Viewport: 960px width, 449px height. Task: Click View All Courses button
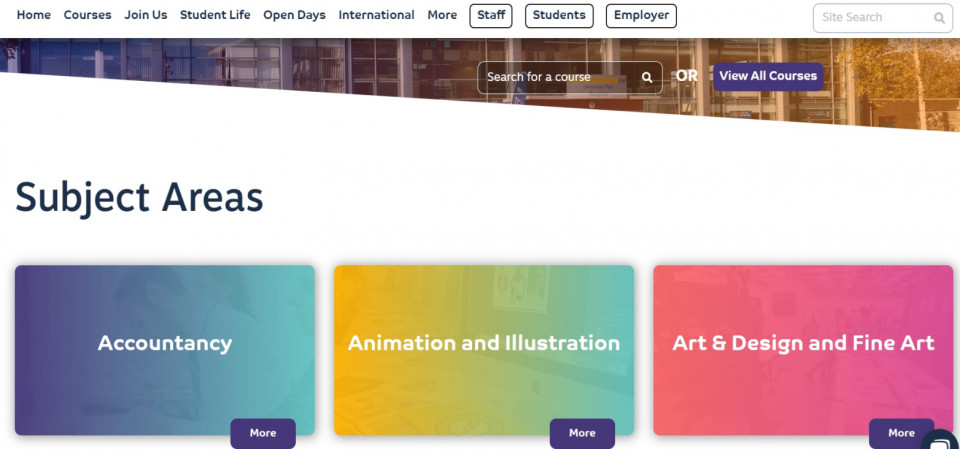pos(768,77)
